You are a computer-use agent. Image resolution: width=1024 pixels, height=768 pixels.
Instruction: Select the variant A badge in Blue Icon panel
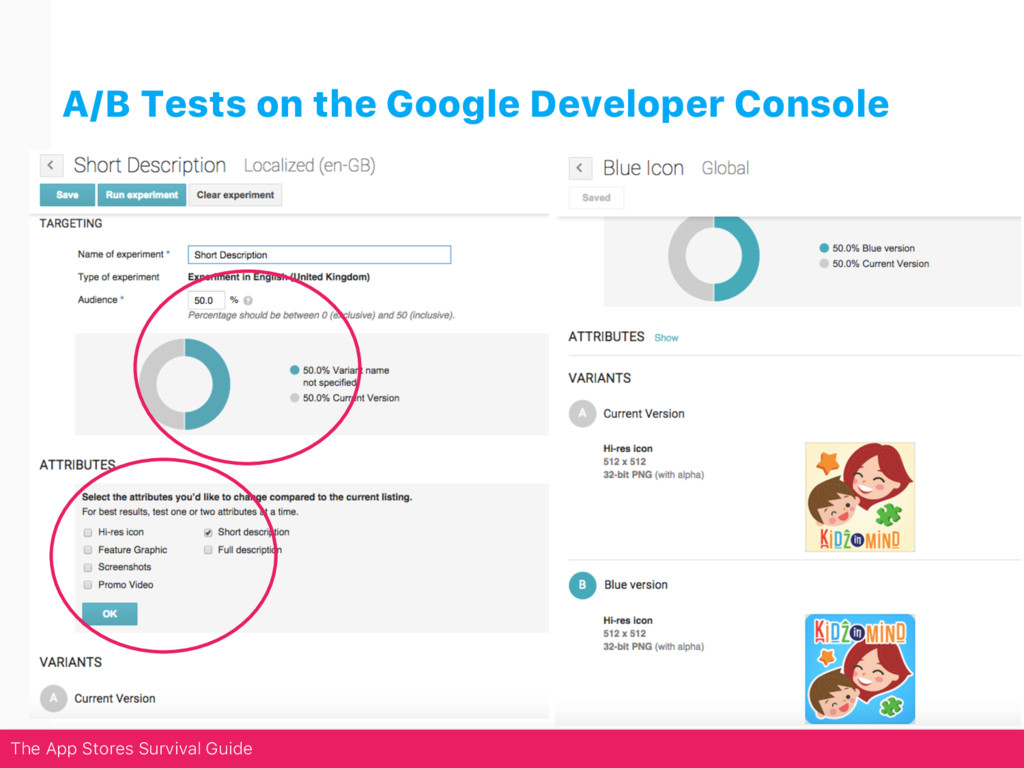point(582,413)
